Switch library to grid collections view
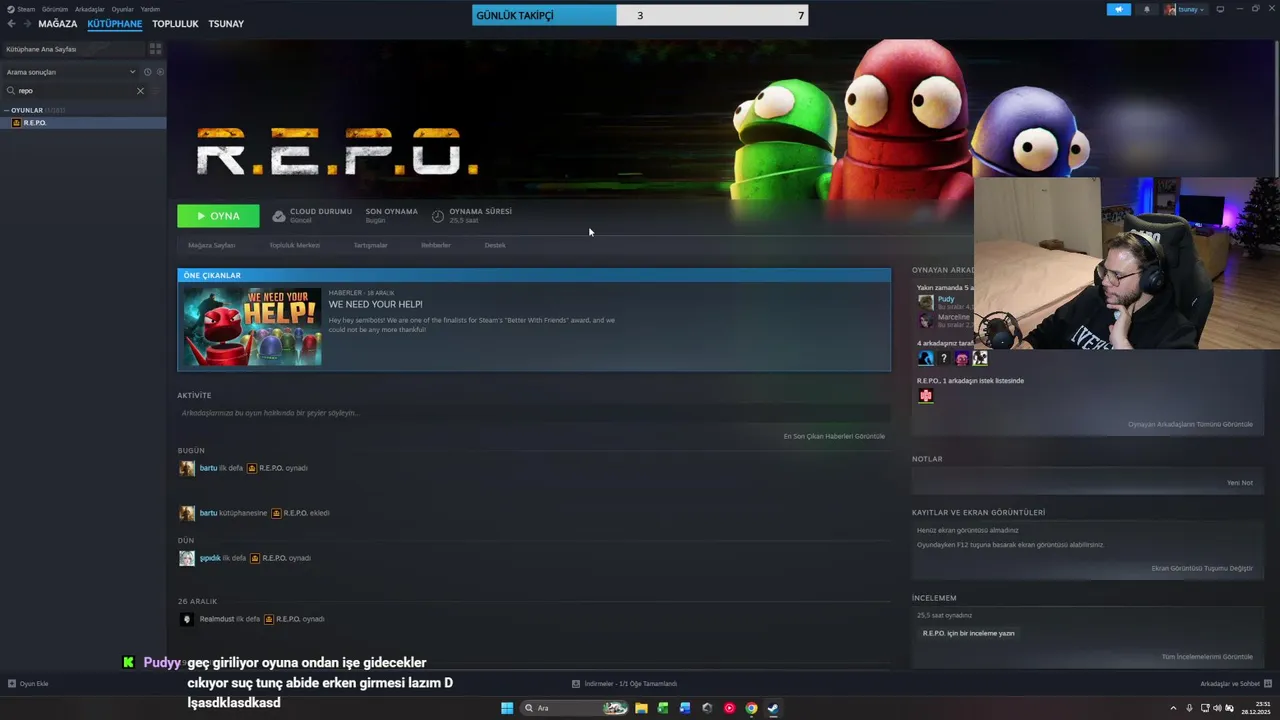 [x=155, y=48]
